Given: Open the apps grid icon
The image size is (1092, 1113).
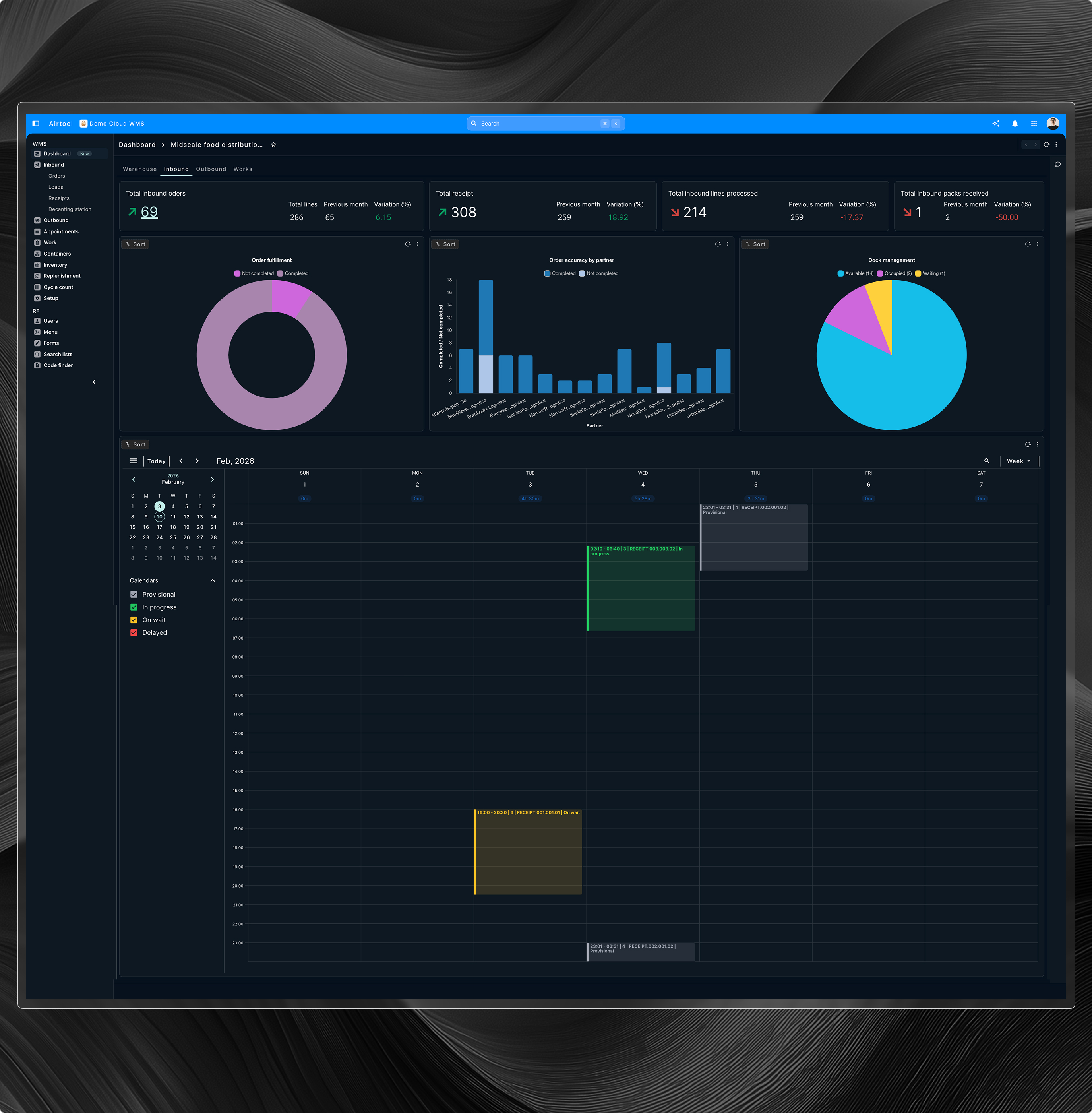Looking at the screenshot, I should click(1034, 123).
